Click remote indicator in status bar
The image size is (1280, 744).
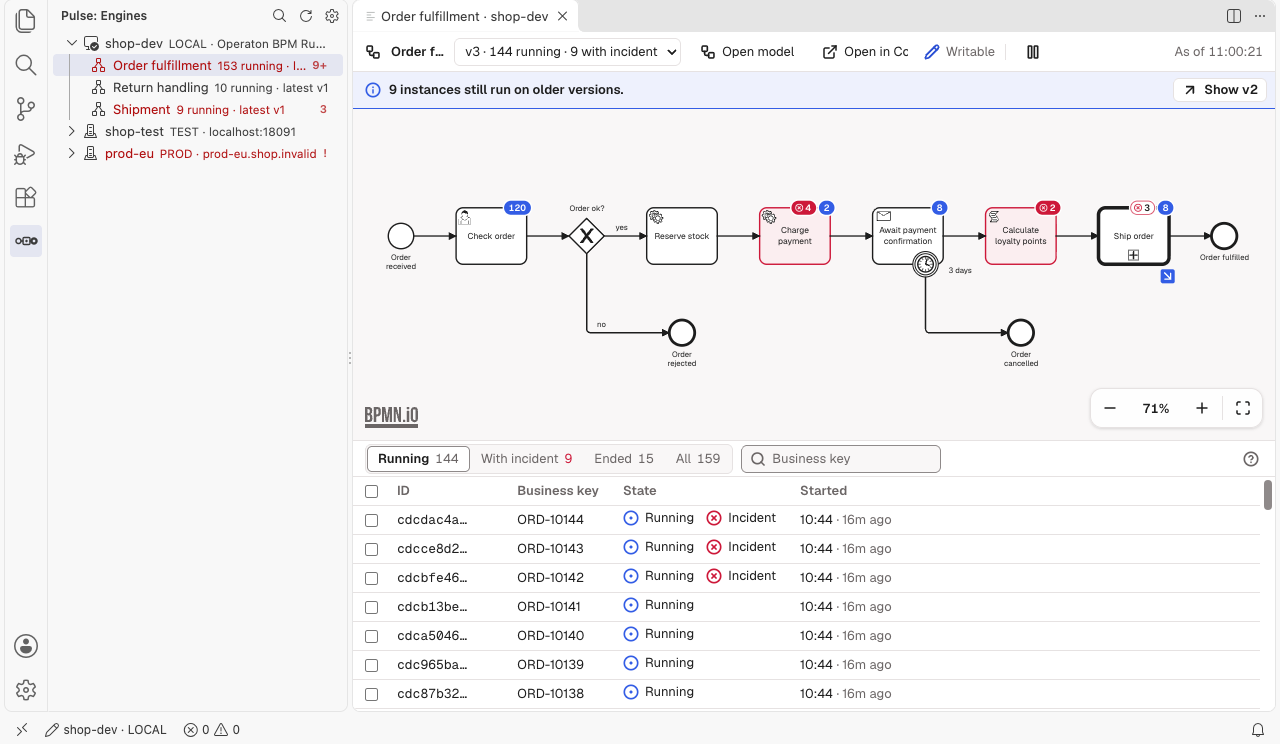(22, 730)
